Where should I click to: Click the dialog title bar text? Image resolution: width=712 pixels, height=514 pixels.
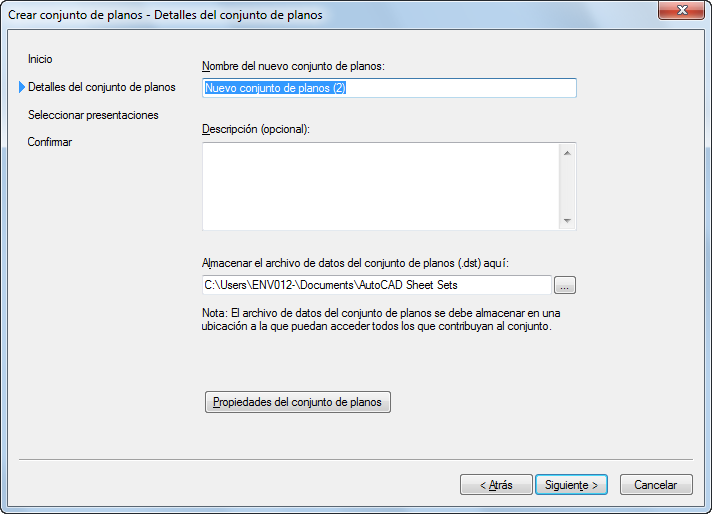[165, 15]
